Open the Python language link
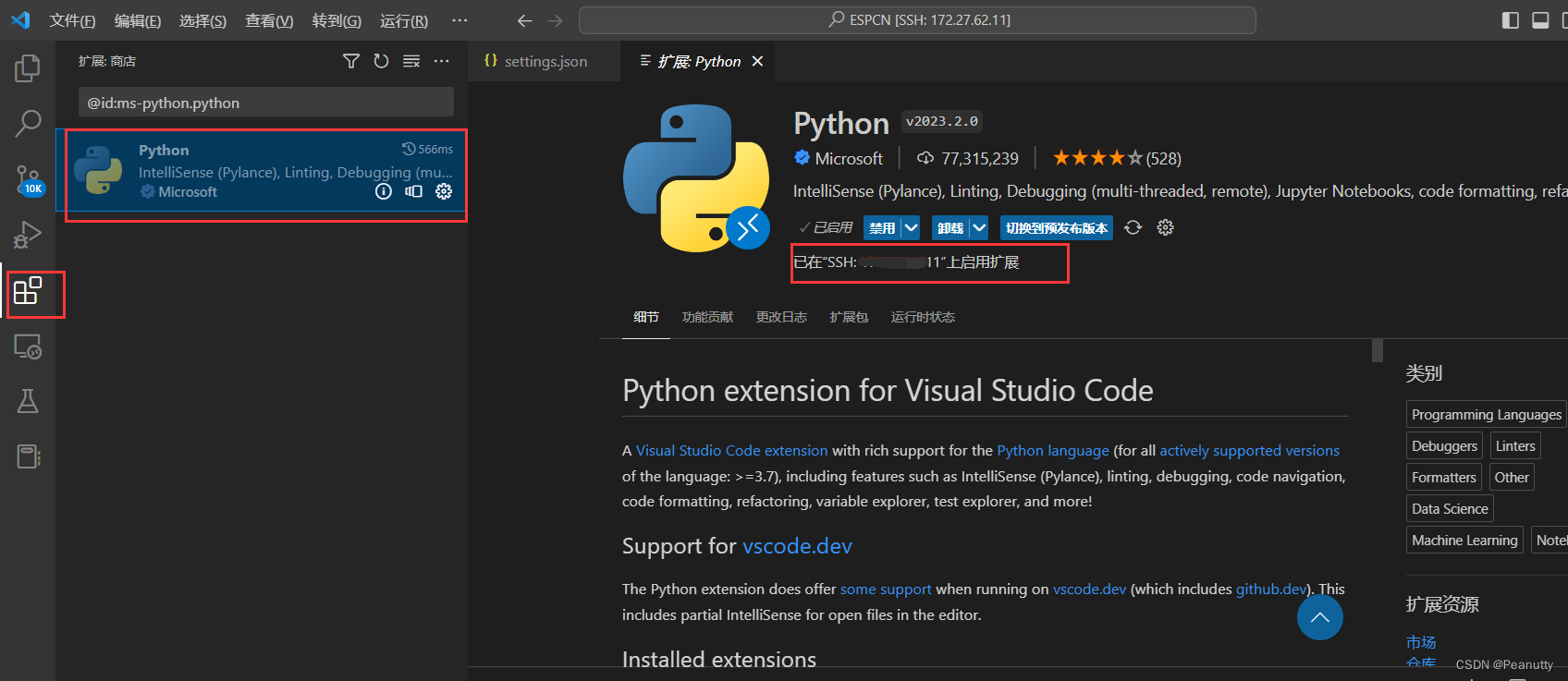This screenshot has height=681, width=1568. (1053, 450)
